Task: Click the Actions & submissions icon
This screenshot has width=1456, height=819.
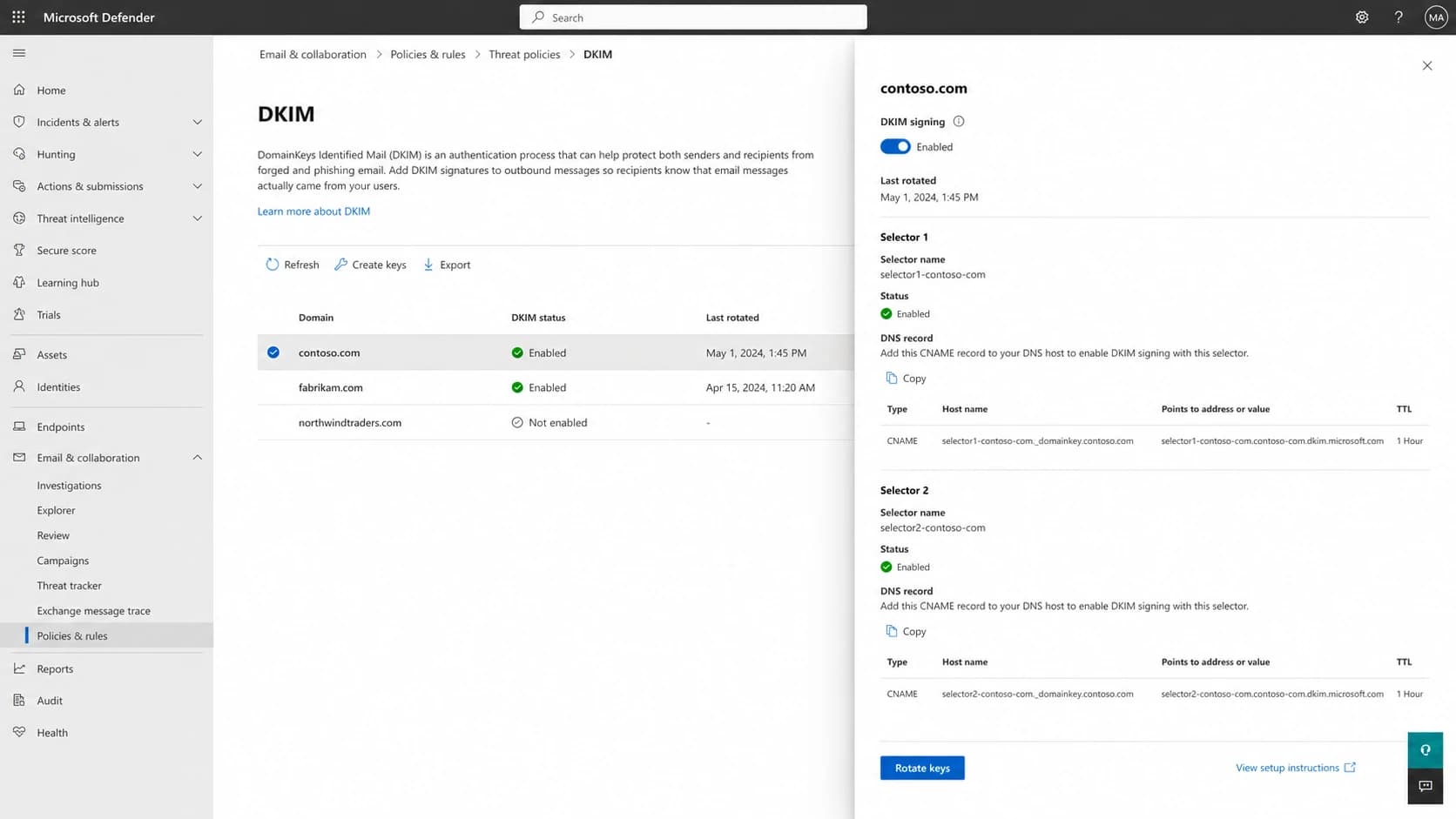Action: (19, 186)
